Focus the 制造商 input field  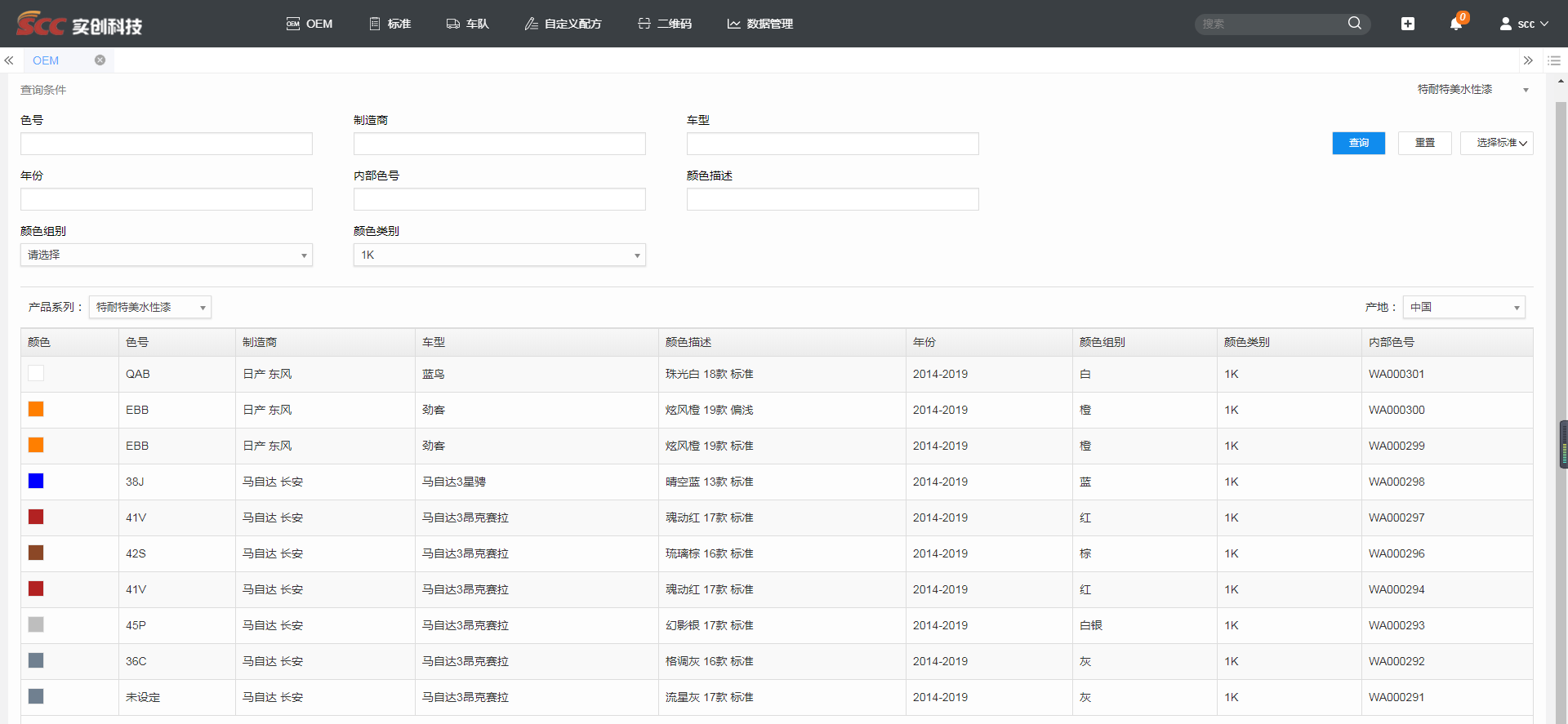pos(500,144)
